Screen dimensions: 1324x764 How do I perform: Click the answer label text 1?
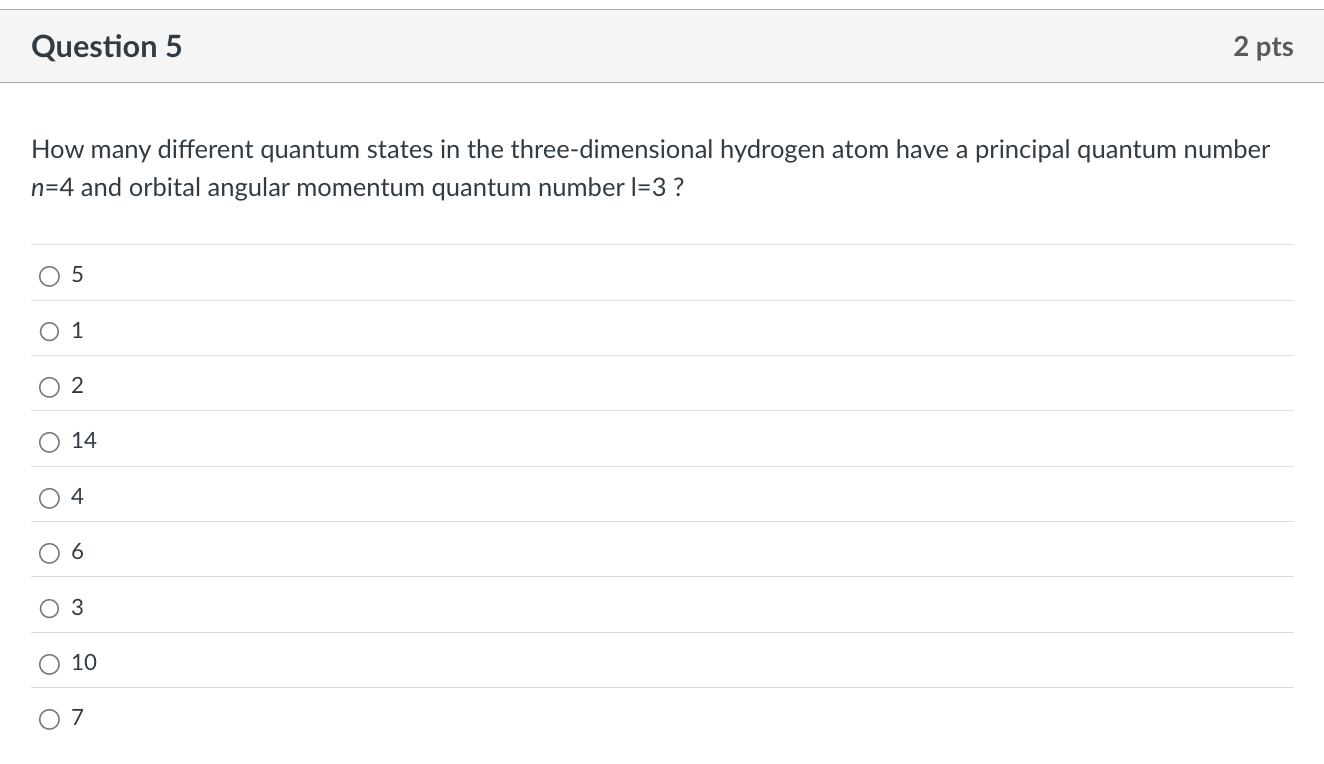tap(77, 331)
